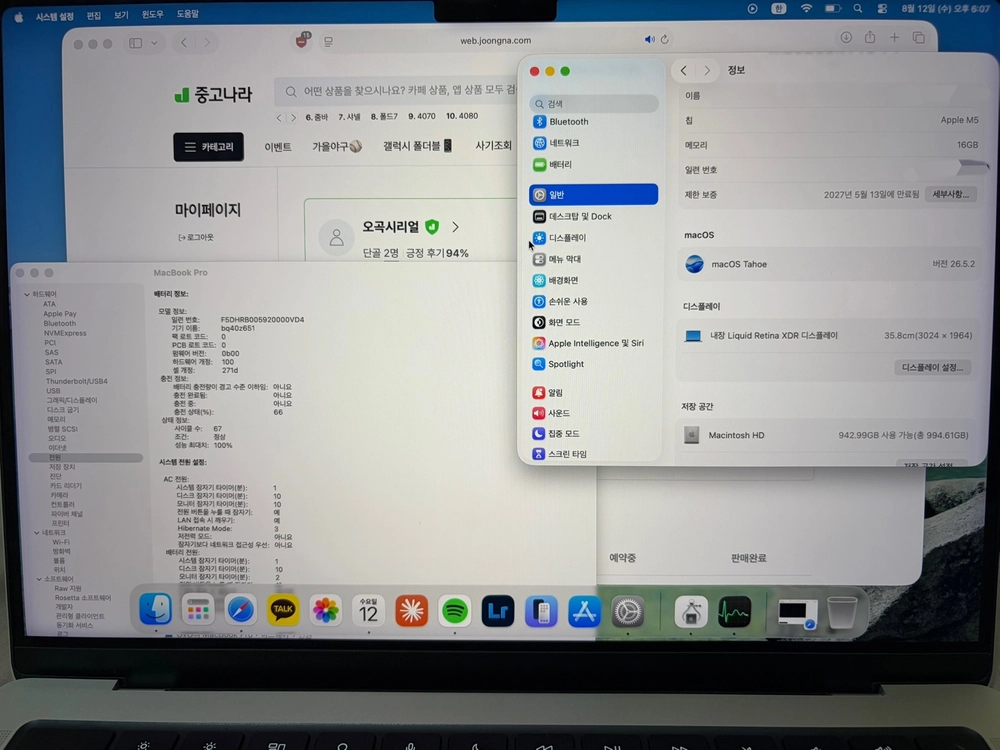Screen dimensions: 1000x750
Task: Open App Store from the Dock
Action: coord(584,612)
